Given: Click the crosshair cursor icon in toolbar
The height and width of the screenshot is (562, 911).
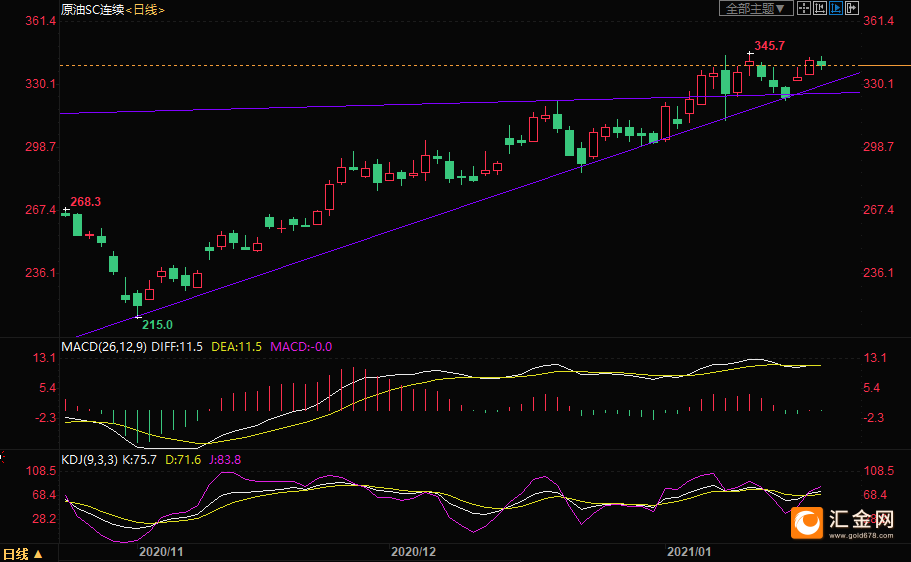Looking at the screenshot, I should pos(804,8).
